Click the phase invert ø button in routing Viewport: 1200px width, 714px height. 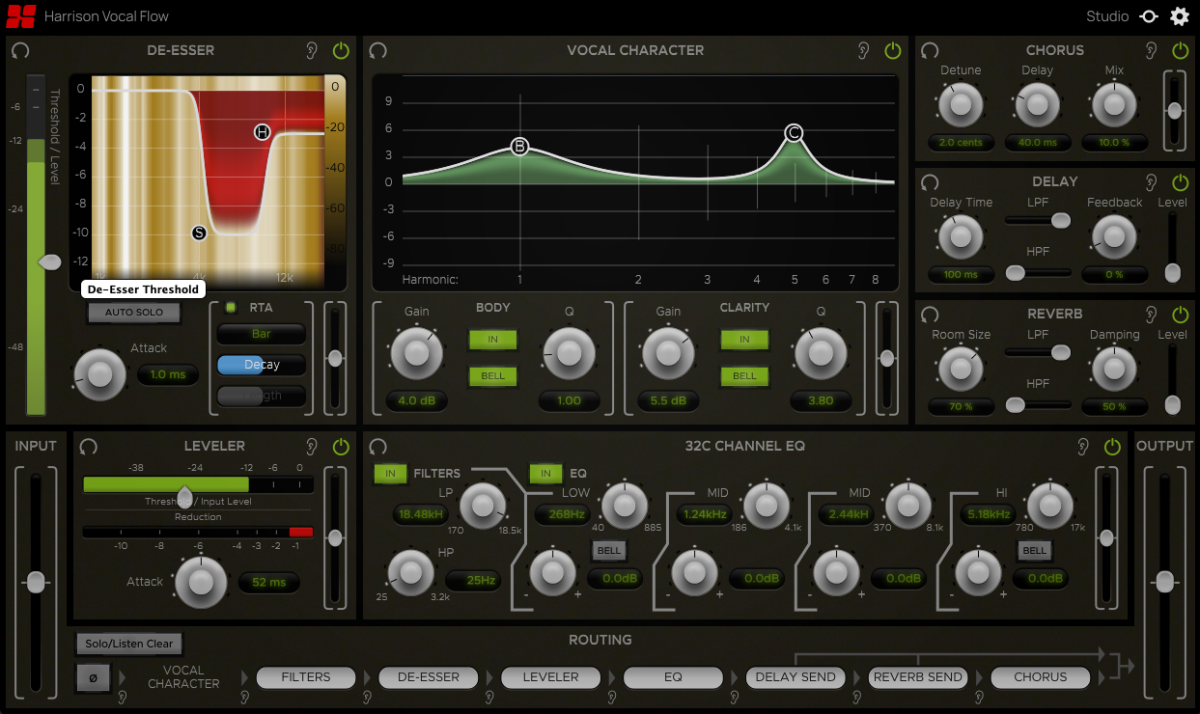93,678
